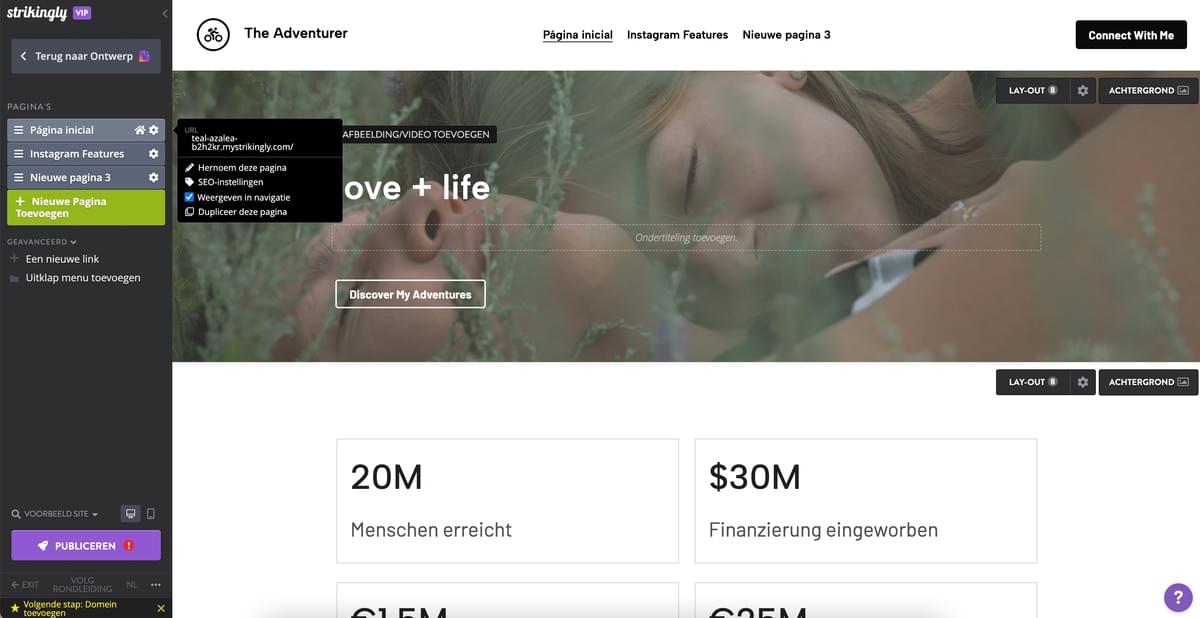The height and width of the screenshot is (618, 1200).
Task: Open the three-dots more options menu
Action: coord(156,585)
